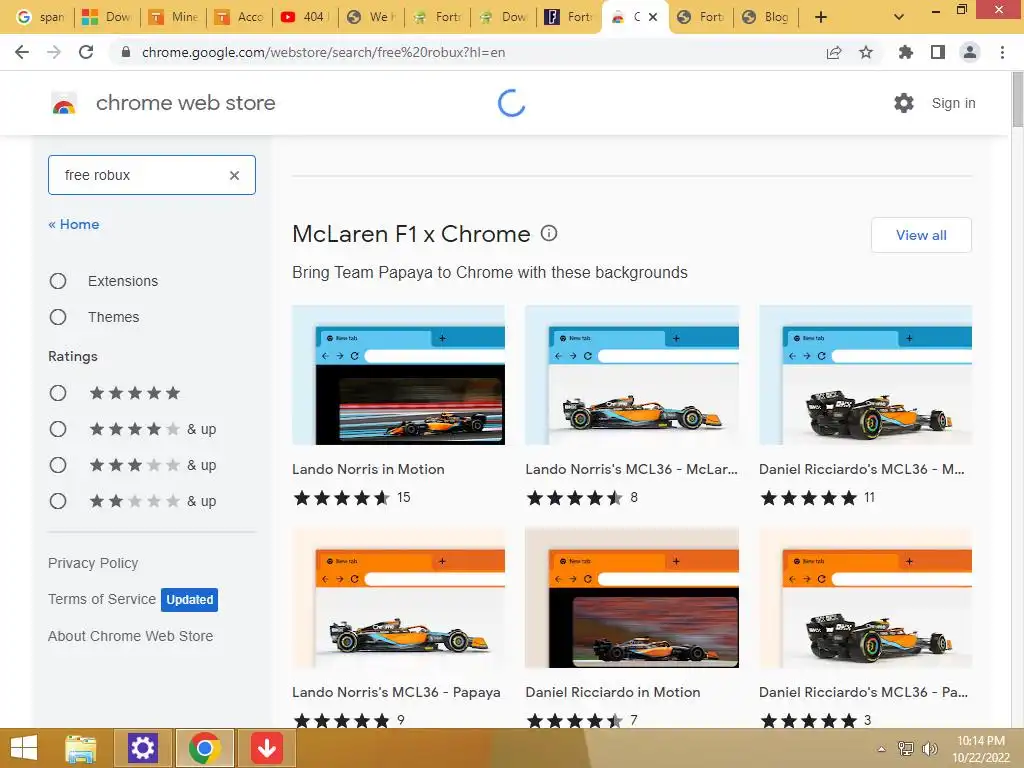Select the Themes filter radio button
This screenshot has width=1024, height=768.
pos(58,317)
